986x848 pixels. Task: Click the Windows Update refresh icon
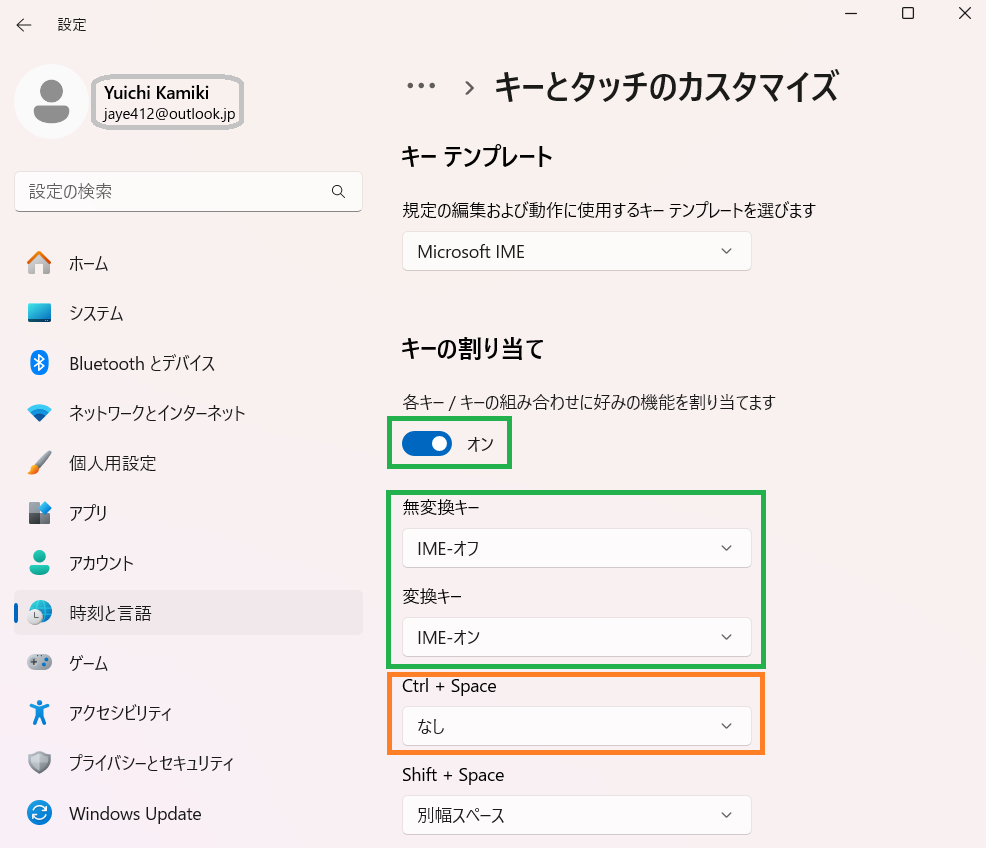click(39, 813)
